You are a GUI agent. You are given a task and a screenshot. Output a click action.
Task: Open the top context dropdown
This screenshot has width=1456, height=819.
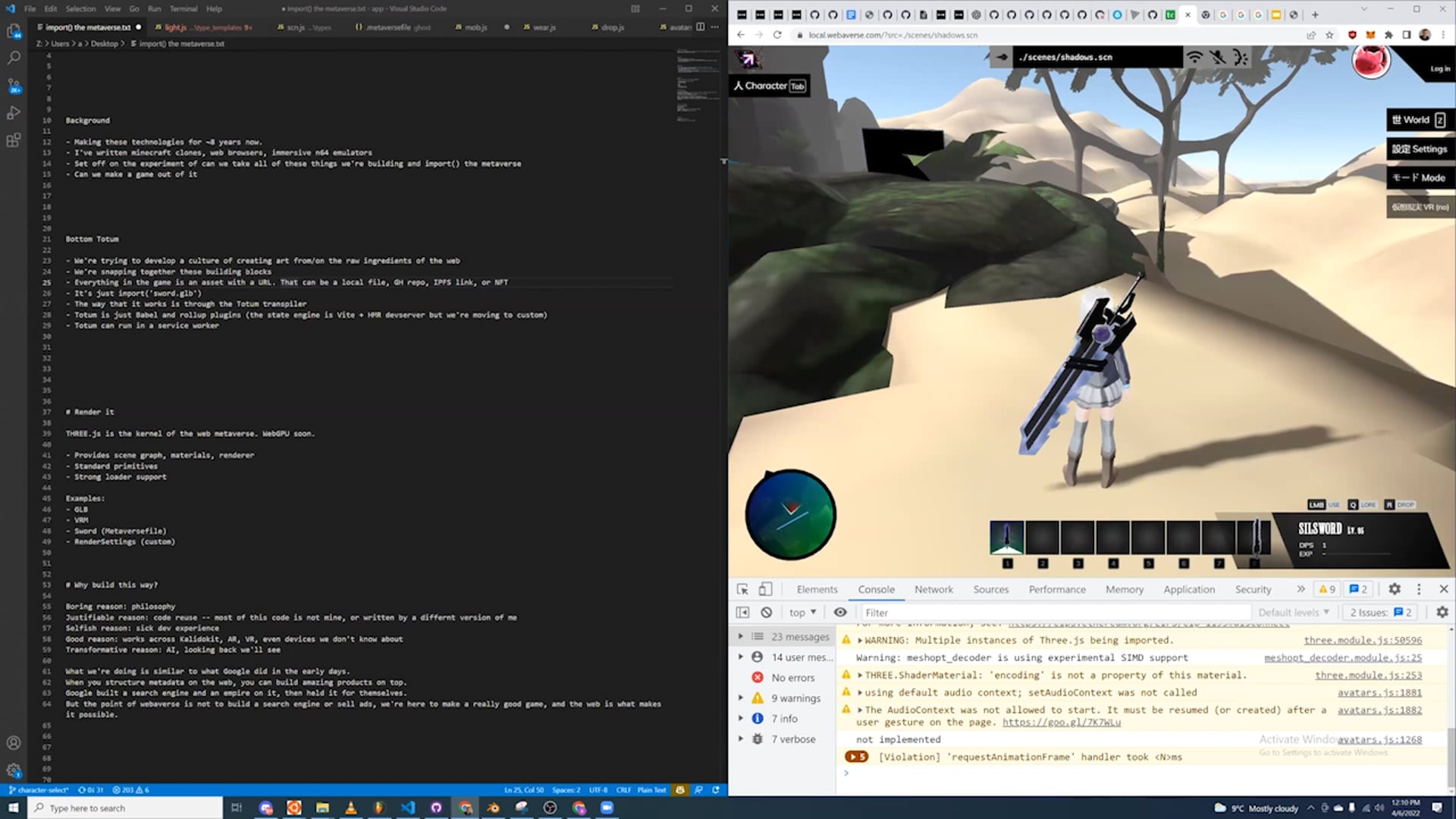coord(802,612)
